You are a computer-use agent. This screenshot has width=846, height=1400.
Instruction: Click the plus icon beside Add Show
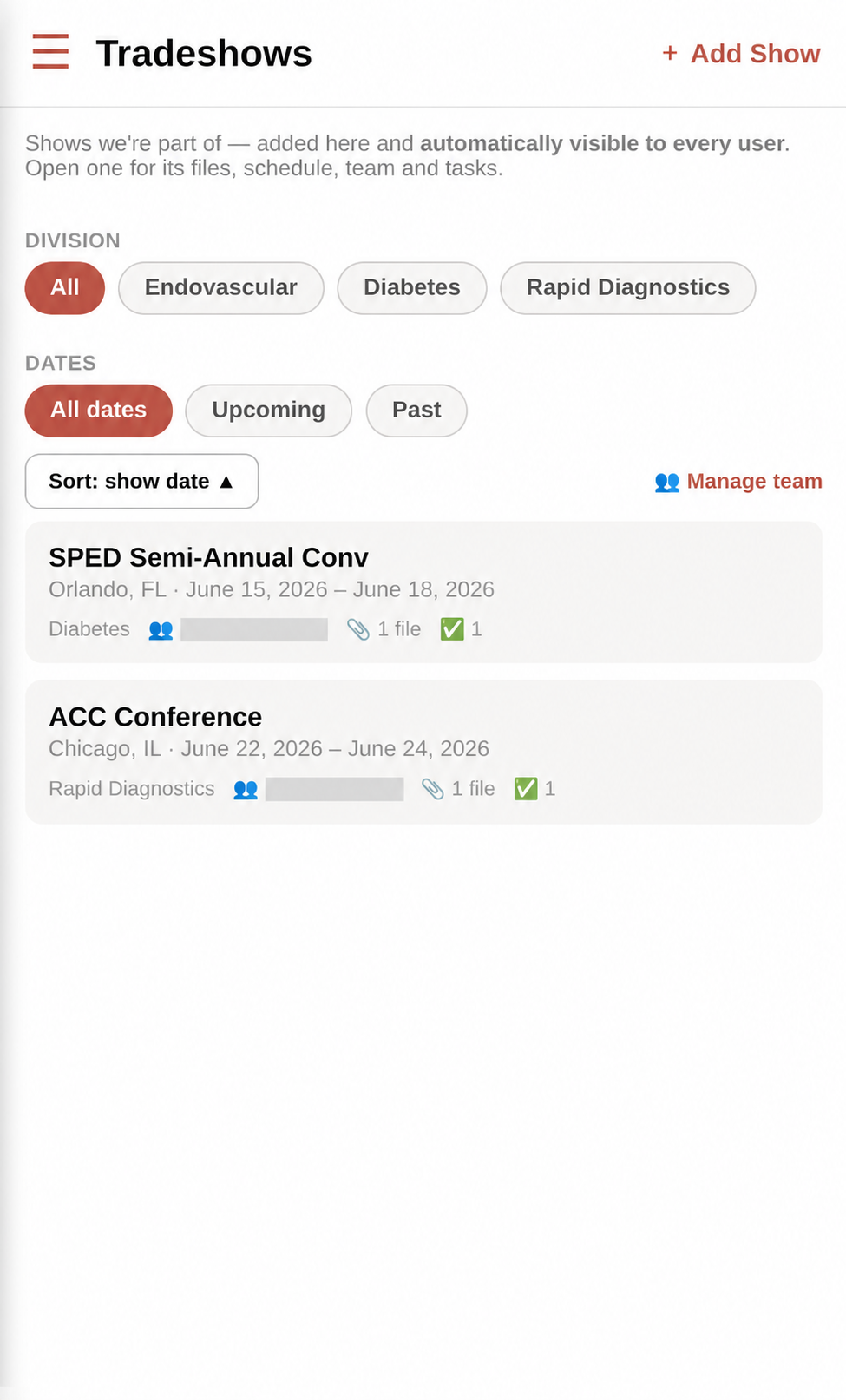coord(670,54)
